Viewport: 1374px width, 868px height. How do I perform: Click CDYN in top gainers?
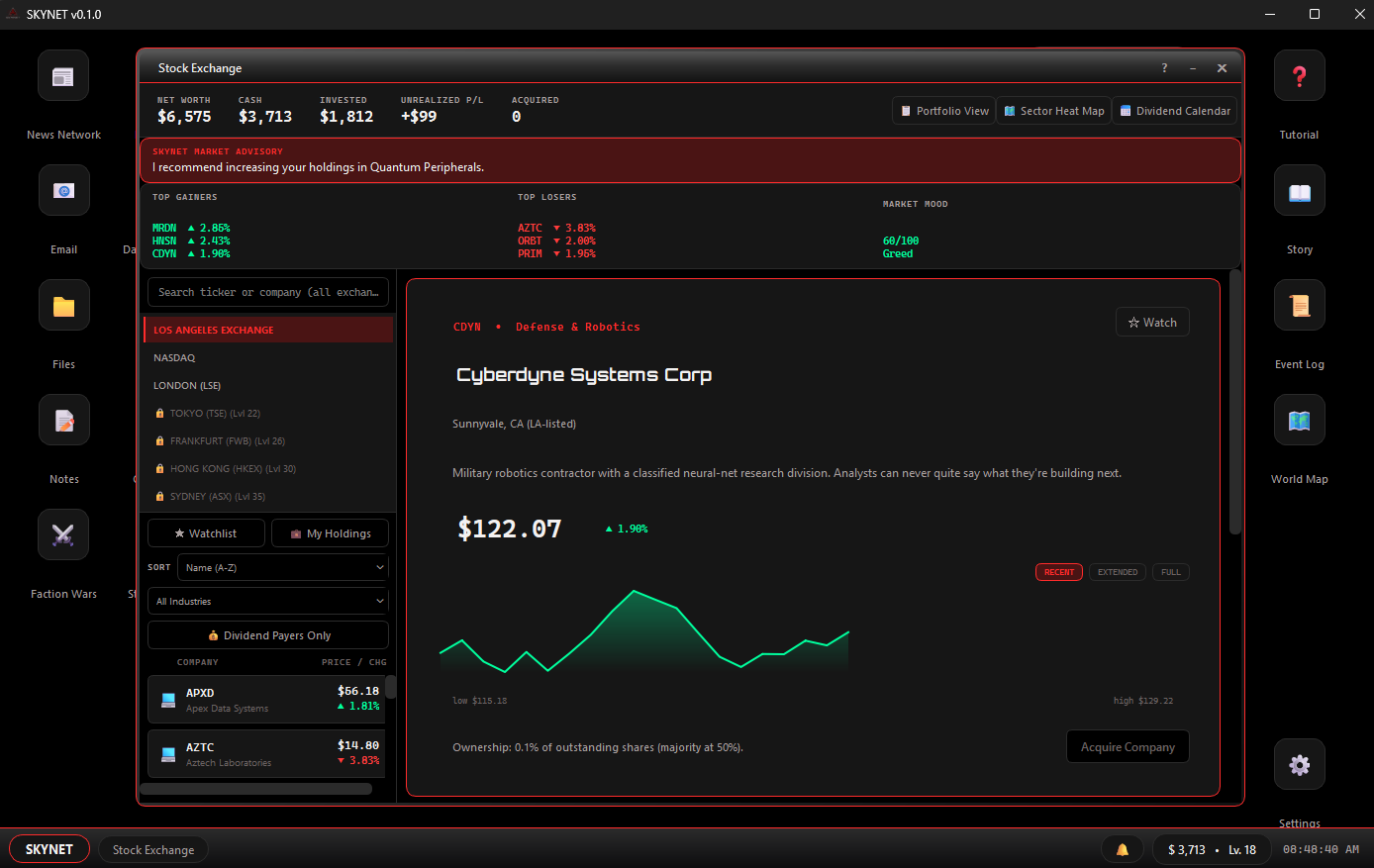(x=164, y=253)
